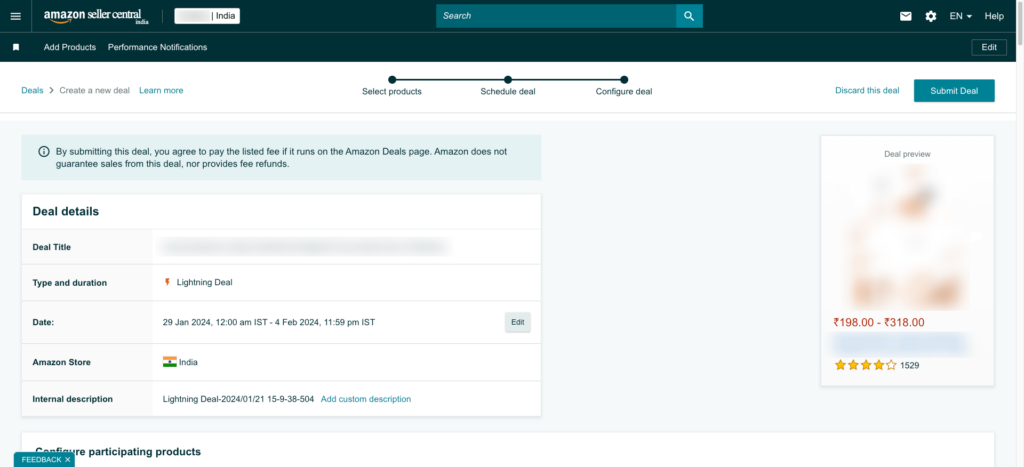Go back to Deals breadcrumb
The height and width of the screenshot is (467, 1024).
point(32,90)
